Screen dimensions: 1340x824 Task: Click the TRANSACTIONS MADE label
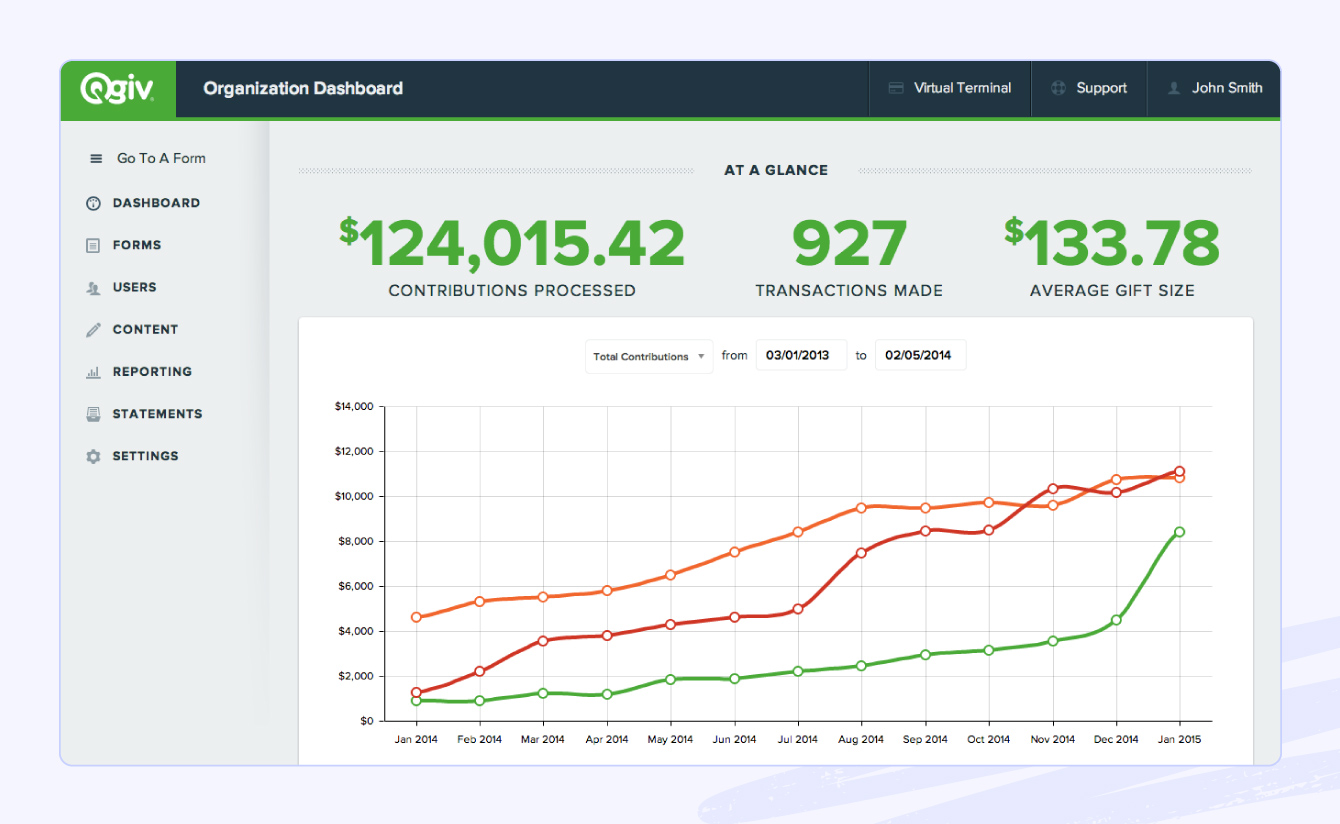point(849,291)
